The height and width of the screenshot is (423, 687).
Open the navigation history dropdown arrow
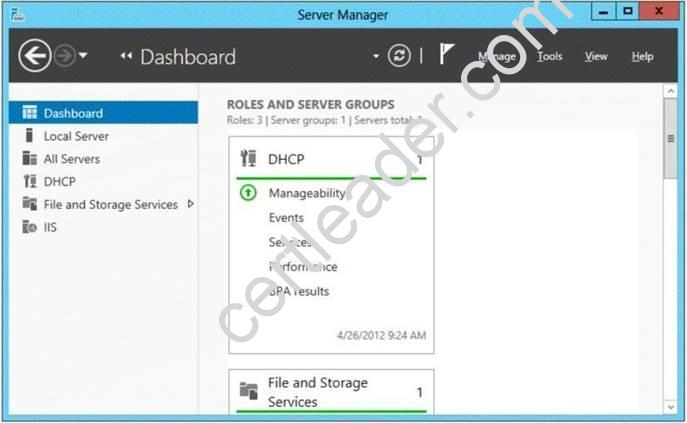pyautogui.click(x=83, y=57)
